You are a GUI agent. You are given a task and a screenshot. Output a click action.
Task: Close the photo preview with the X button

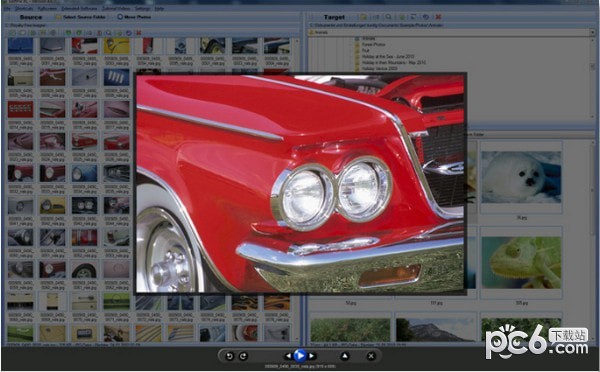371,356
